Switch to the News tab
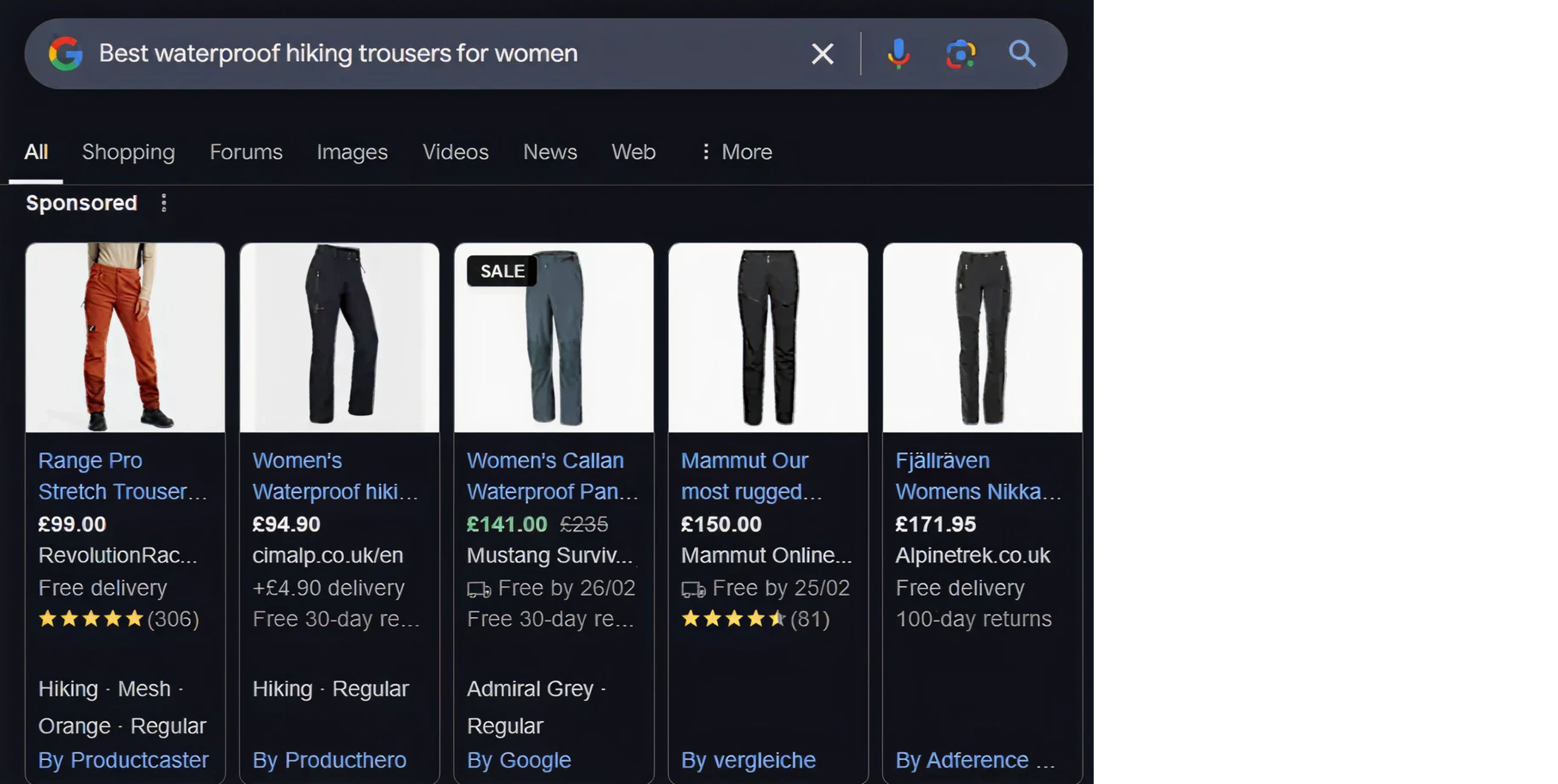Image resolution: width=1558 pixels, height=784 pixels. [x=550, y=152]
